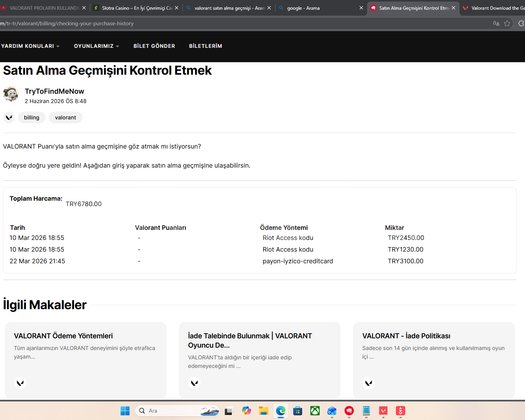525x420 pixels.
Task: Open File Explorer from the taskbar
Action: tap(264, 411)
